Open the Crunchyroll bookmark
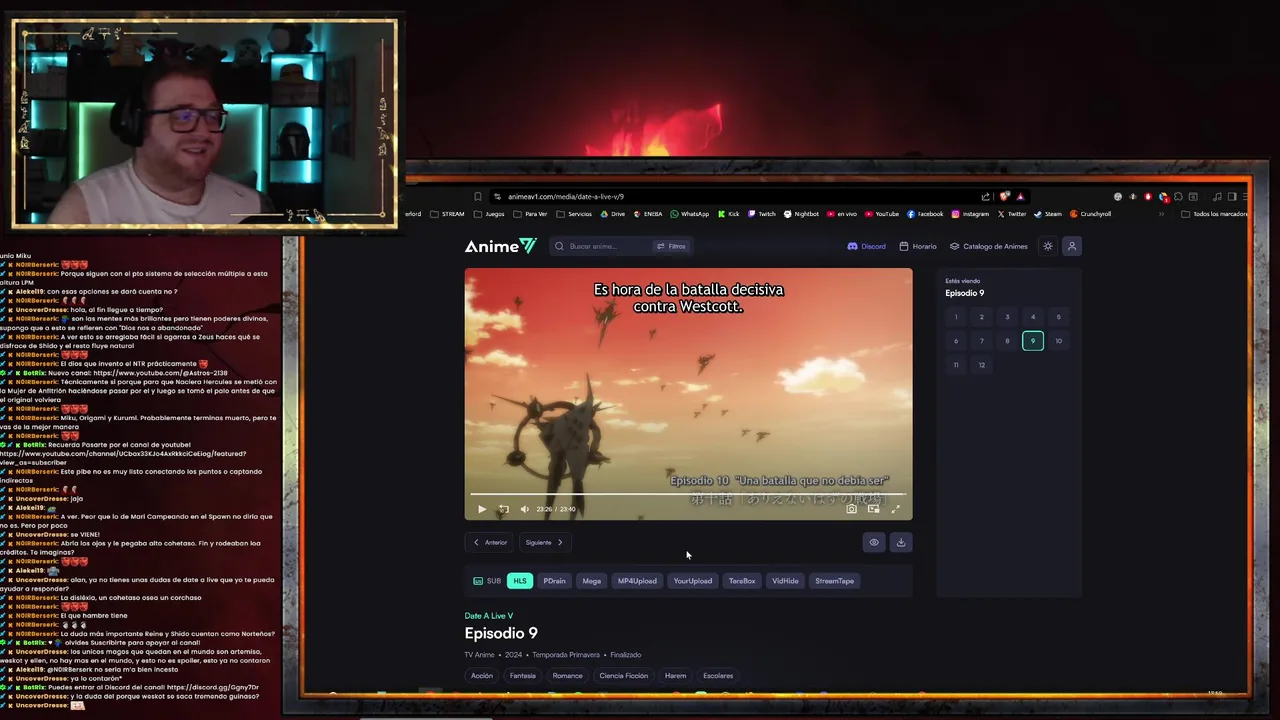This screenshot has width=1280, height=720. [1091, 214]
